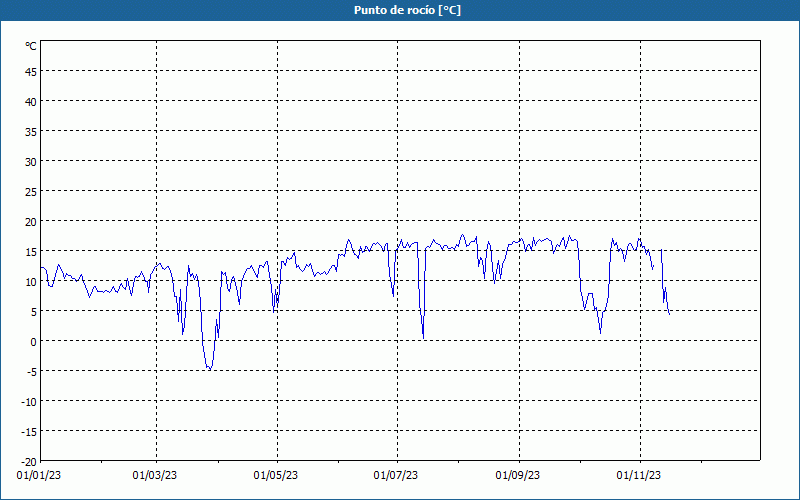Click the 'Punto de rocío [°C]' chart title

pos(407,10)
